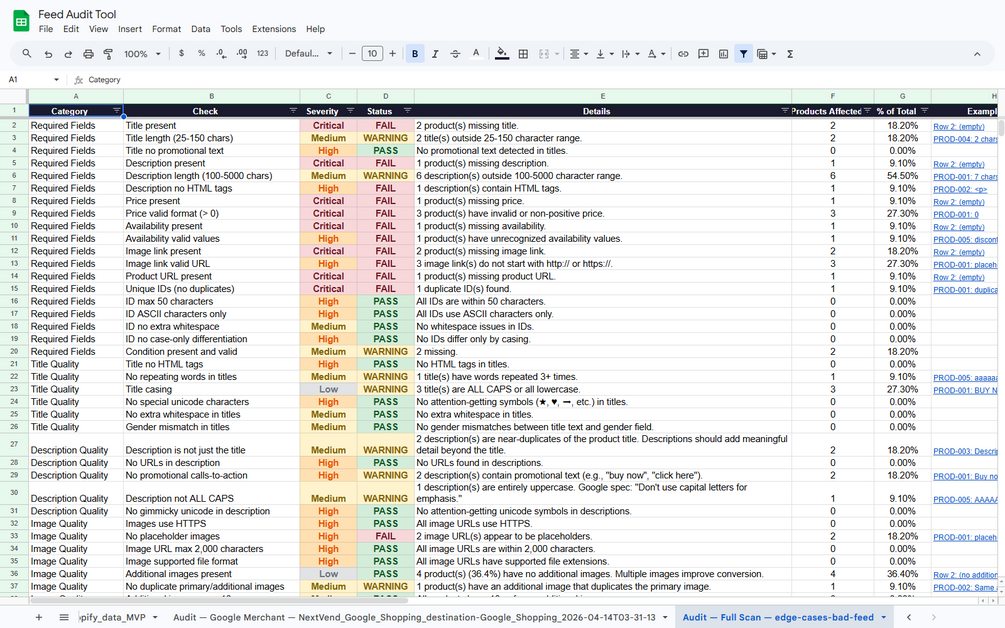This screenshot has width=1005, height=628.
Task: Open the name box dropdown arrow
Action: click(x=56, y=79)
